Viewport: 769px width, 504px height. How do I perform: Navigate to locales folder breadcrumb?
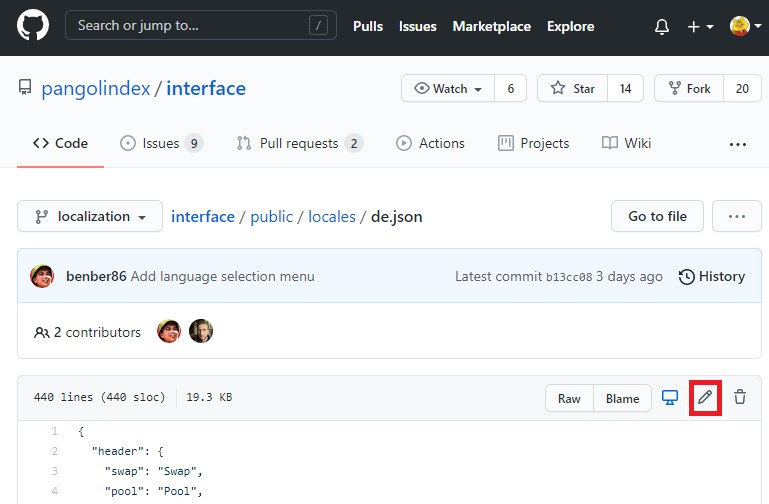point(332,217)
